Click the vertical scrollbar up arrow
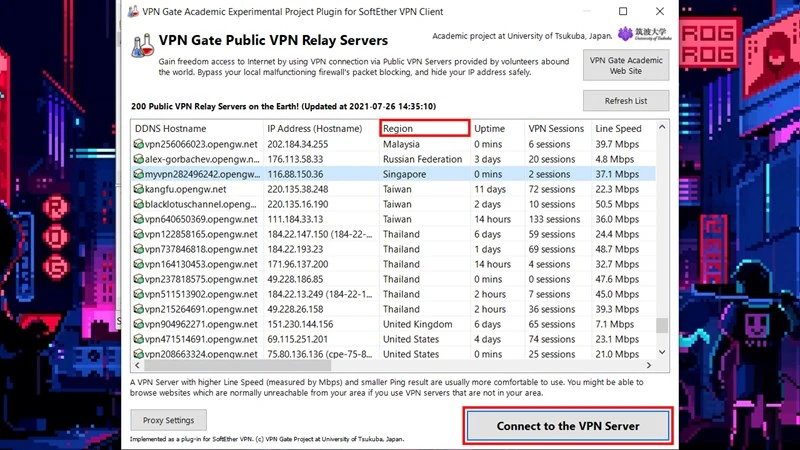Screen dimensions: 800x450 pos(662,127)
